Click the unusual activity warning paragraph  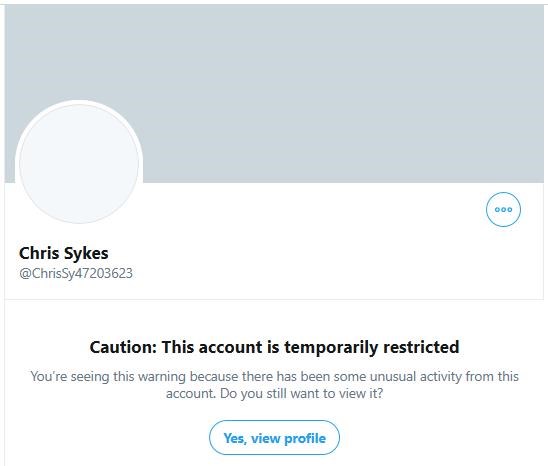point(274,385)
